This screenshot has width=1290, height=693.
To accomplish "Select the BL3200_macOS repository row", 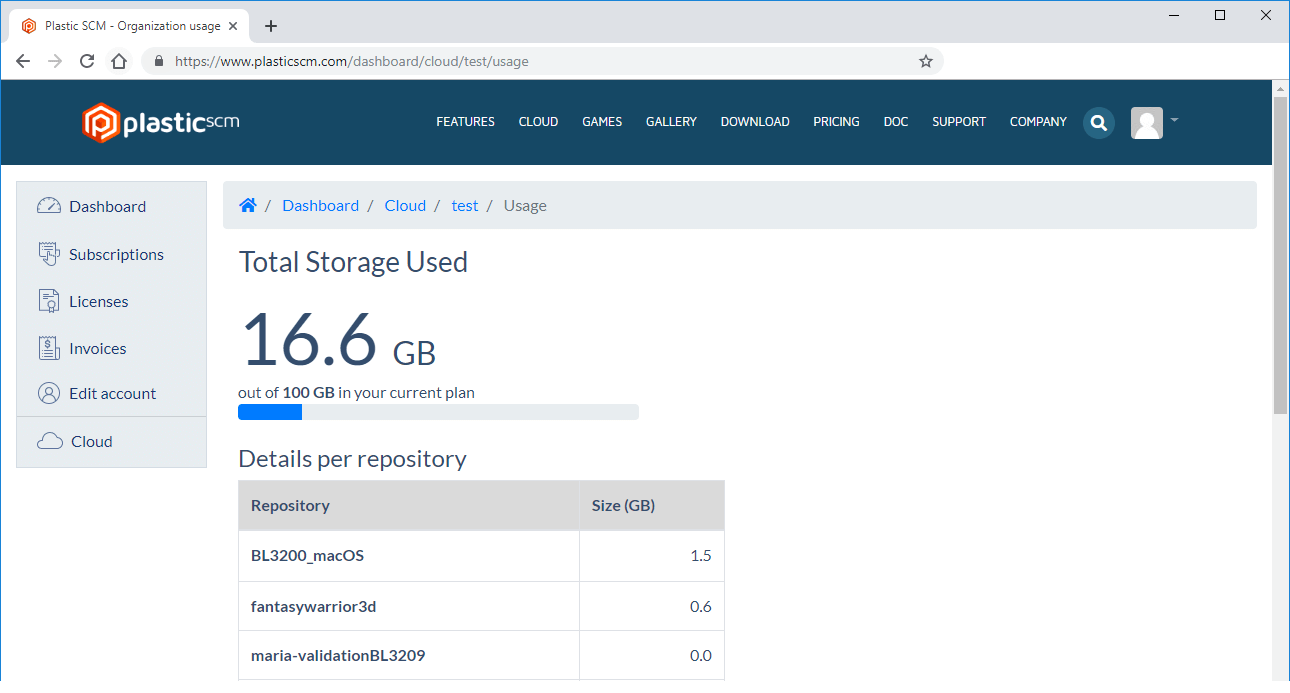I will coord(481,555).
